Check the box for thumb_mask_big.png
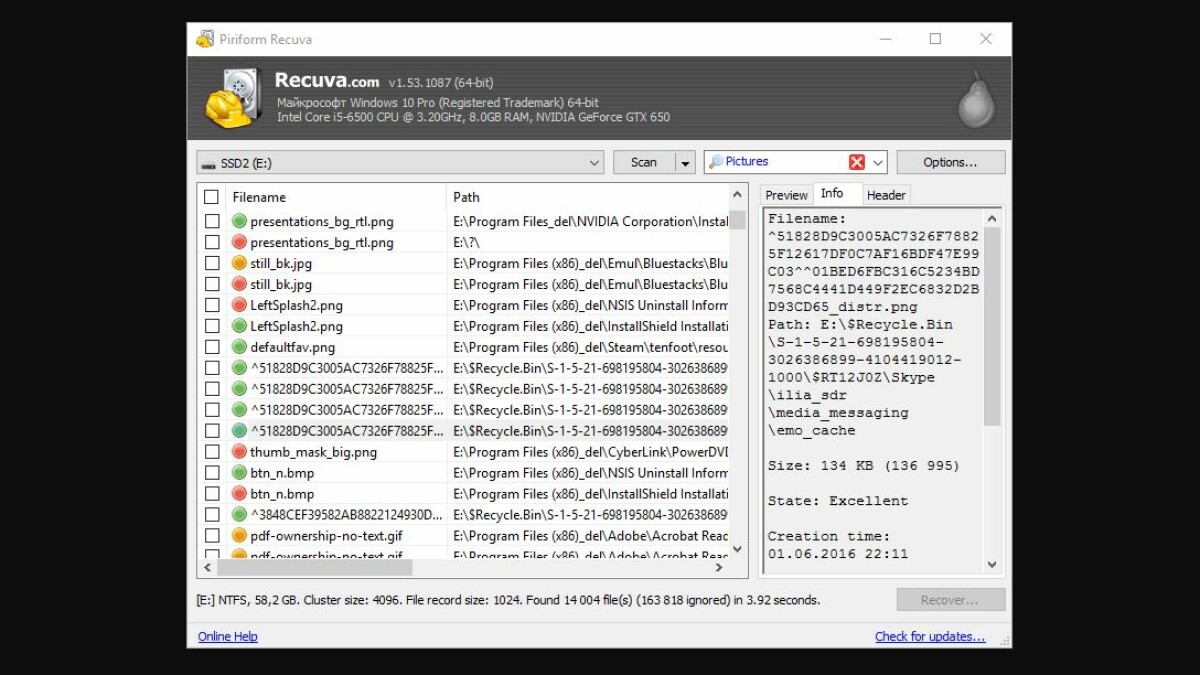 (212, 452)
